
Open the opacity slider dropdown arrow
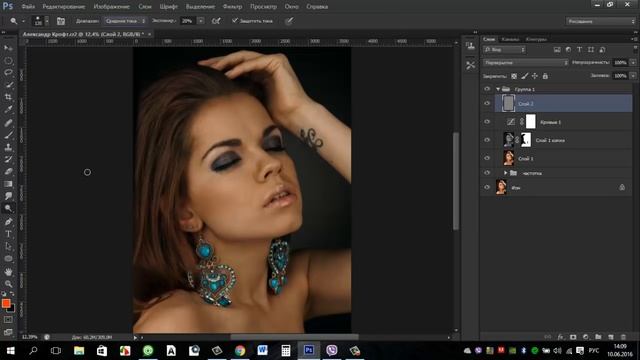pos(633,63)
